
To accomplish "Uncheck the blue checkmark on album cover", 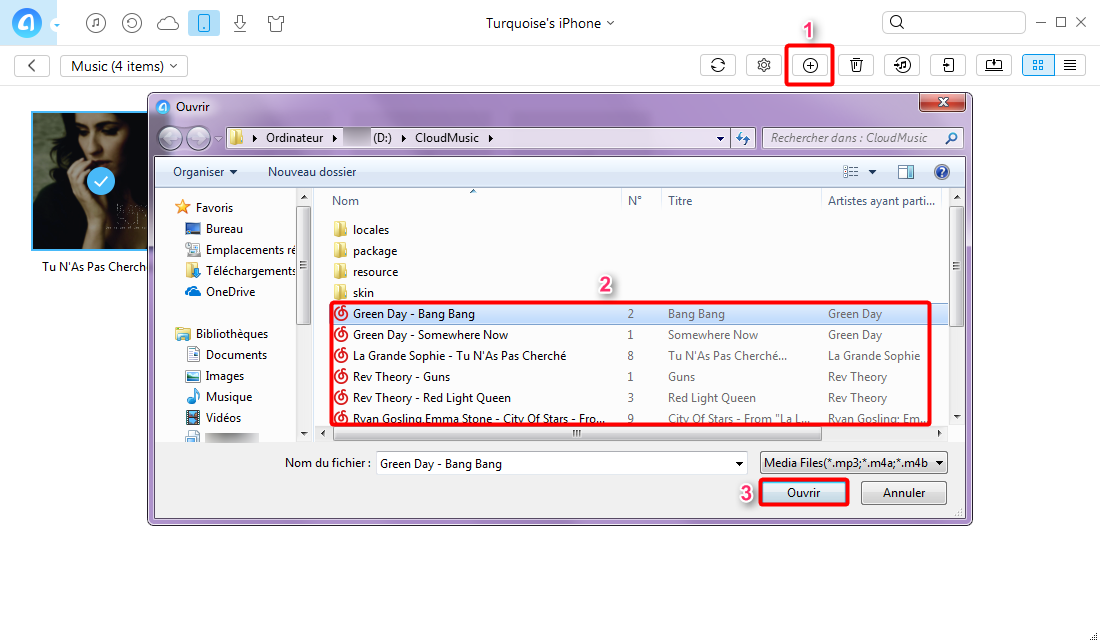I will [101, 182].
